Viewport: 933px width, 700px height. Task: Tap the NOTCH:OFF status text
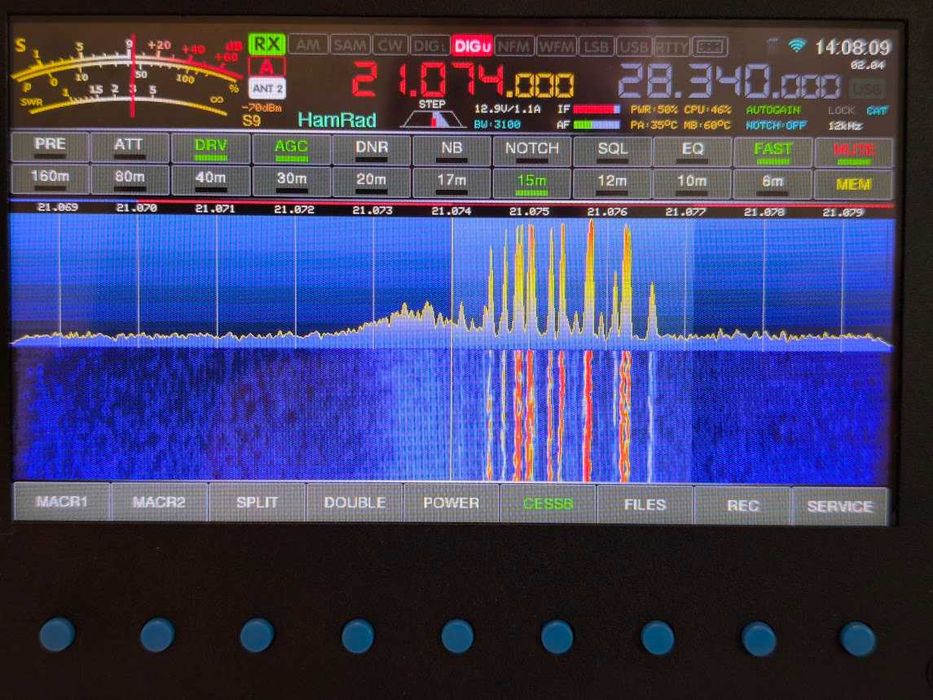click(x=776, y=126)
